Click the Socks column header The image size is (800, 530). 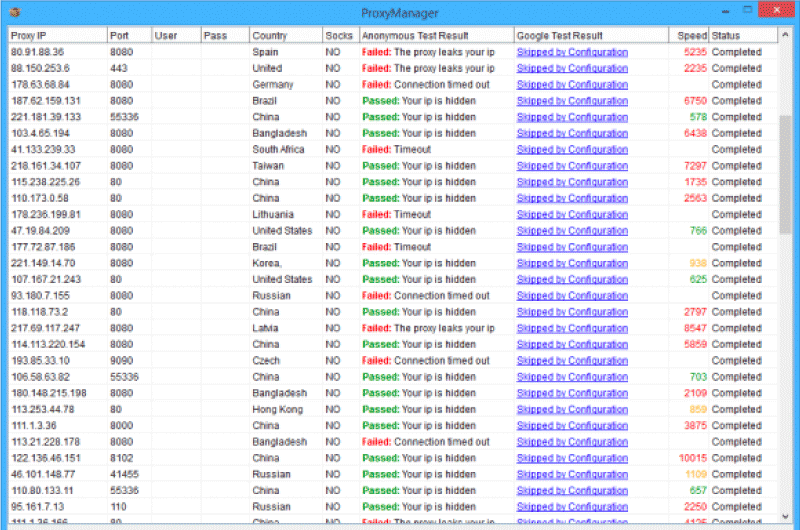click(x=341, y=35)
